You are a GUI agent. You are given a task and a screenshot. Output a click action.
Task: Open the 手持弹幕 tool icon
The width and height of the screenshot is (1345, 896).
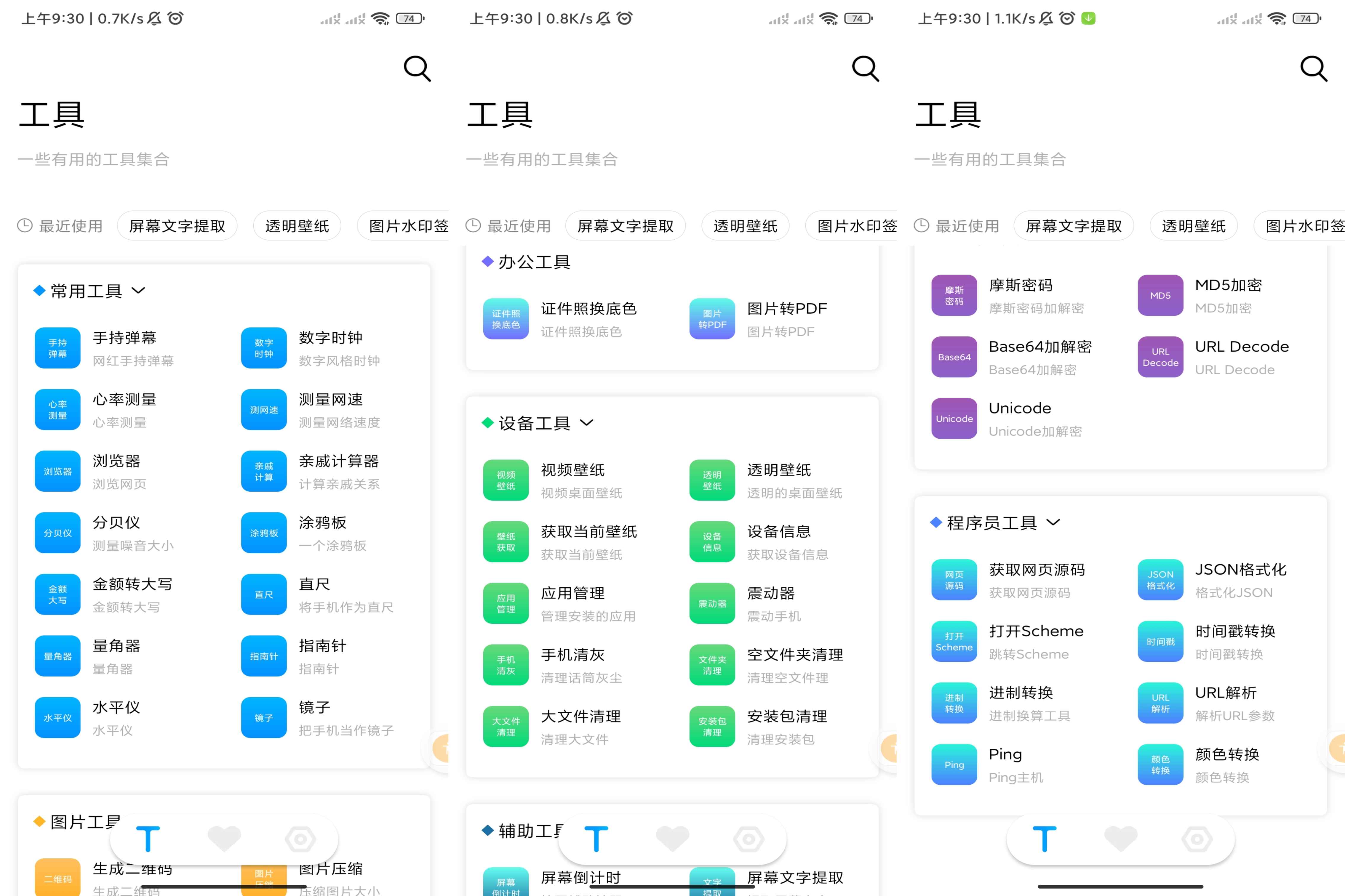(x=57, y=348)
